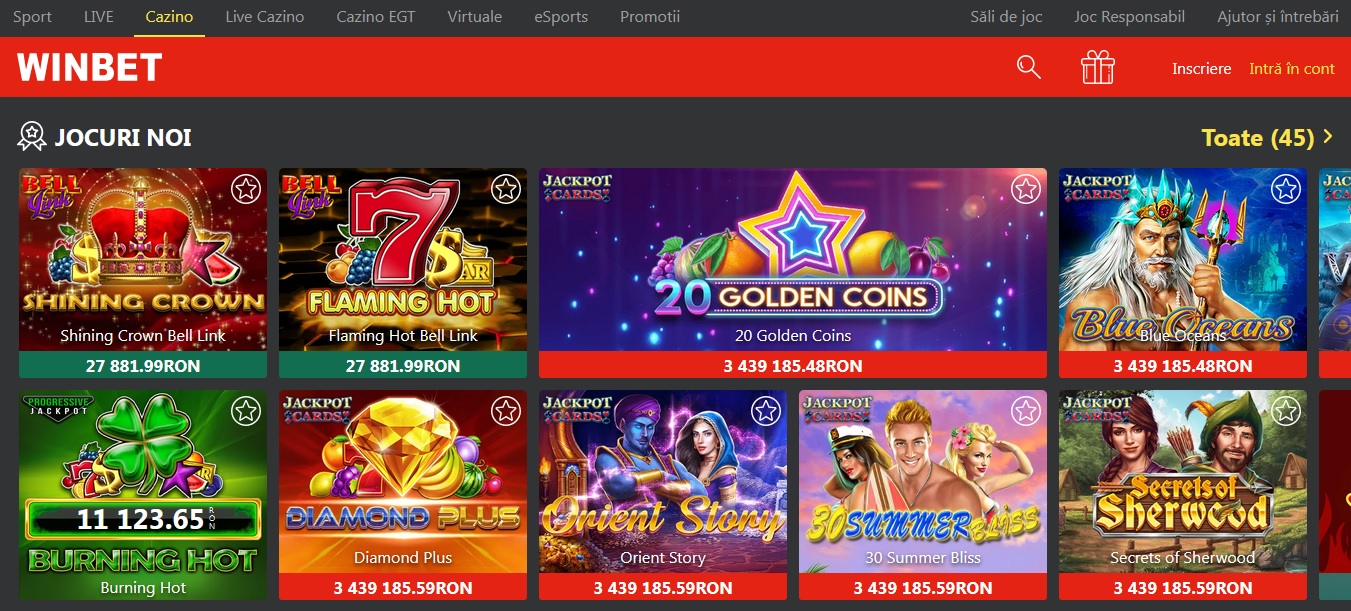This screenshot has width=1351, height=611.
Task: Open Ajutor și întrebări help link
Action: (1278, 17)
